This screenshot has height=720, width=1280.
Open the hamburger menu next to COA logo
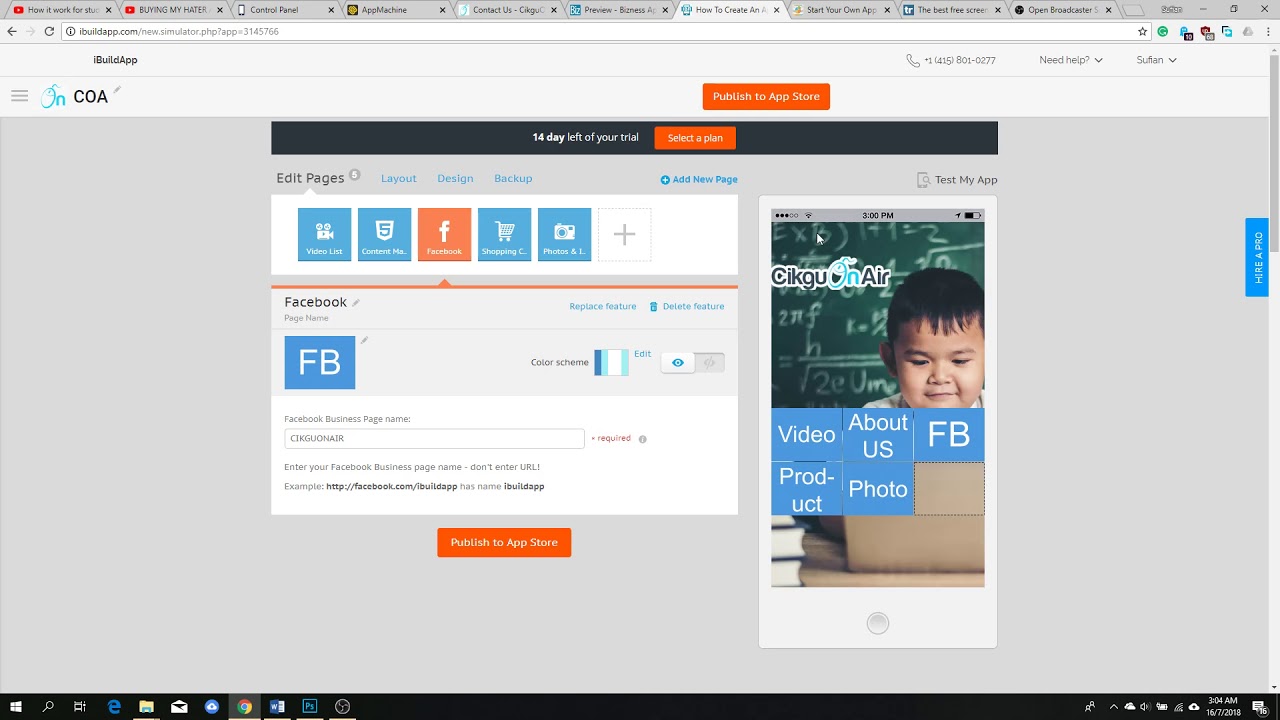click(19, 96)
